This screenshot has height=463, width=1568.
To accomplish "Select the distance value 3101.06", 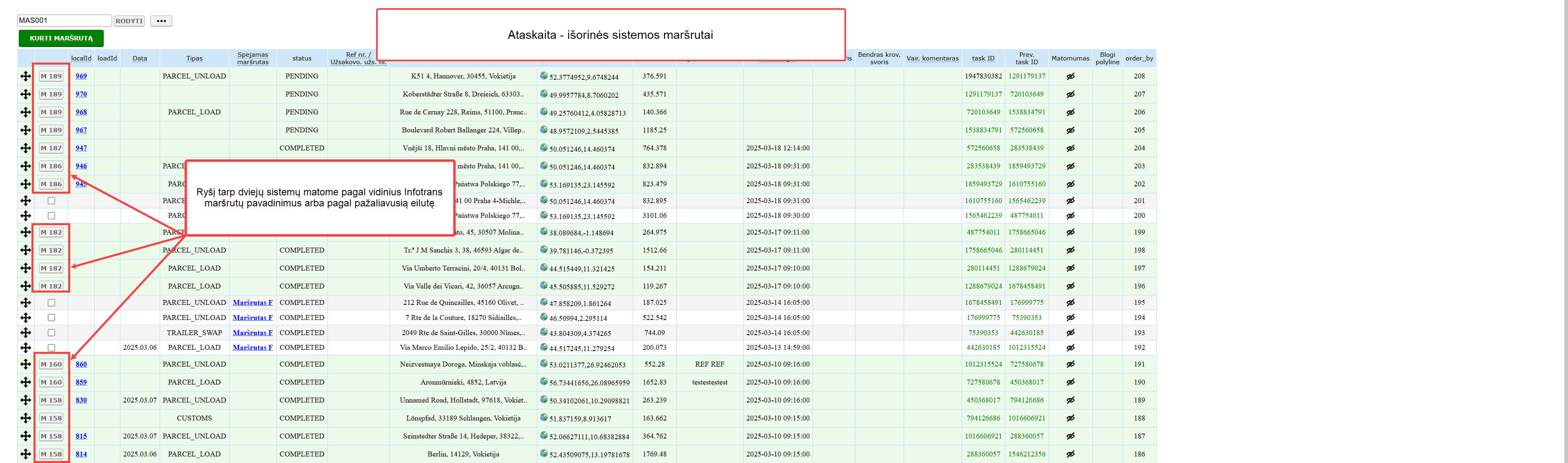I will [x=654, y=216].
